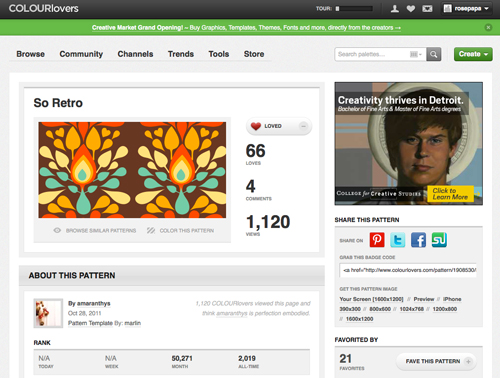This screenshot has height=378, width=500.
Task: Click the COLOURlovers logo
Action: click(44, 8)
